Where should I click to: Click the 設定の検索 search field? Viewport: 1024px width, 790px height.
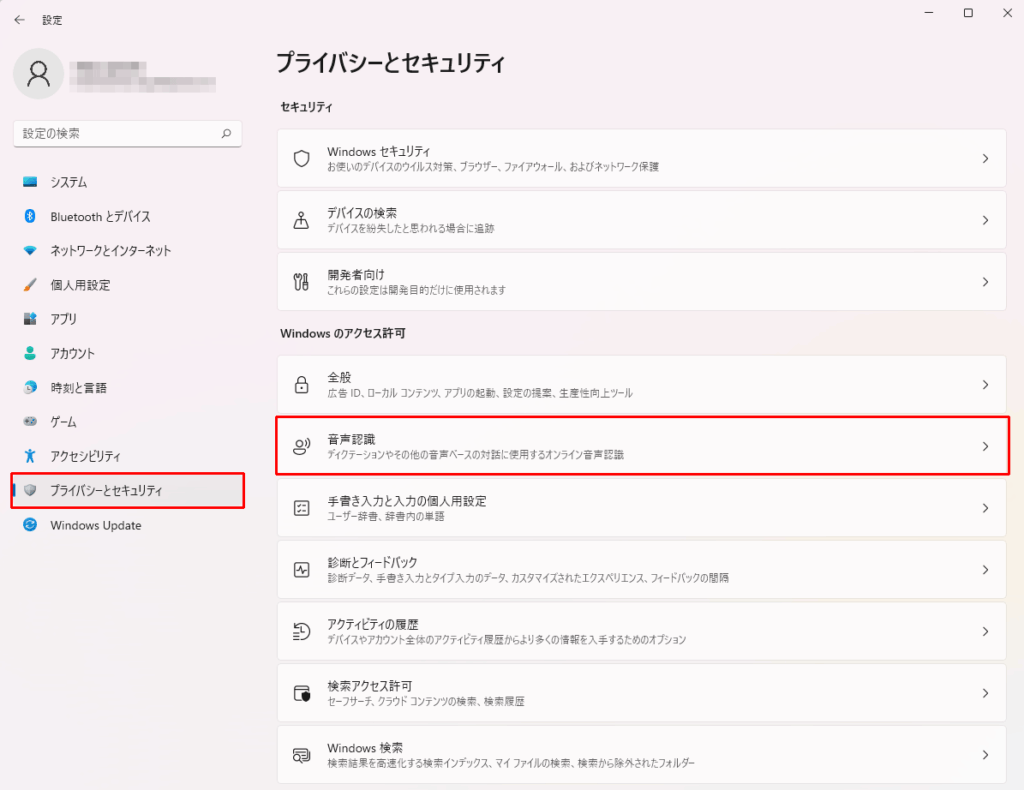point(127,133)
